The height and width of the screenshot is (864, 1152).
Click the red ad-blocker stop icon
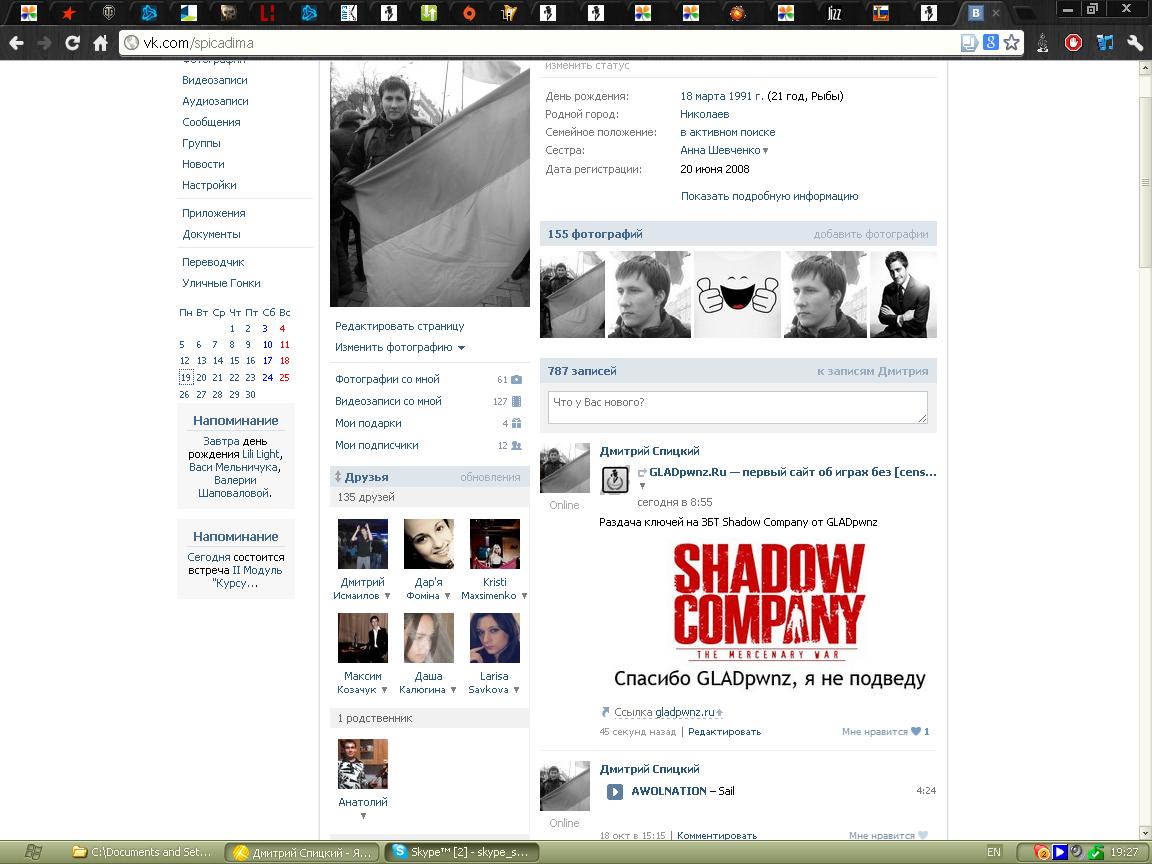(x=1074, y=43)
